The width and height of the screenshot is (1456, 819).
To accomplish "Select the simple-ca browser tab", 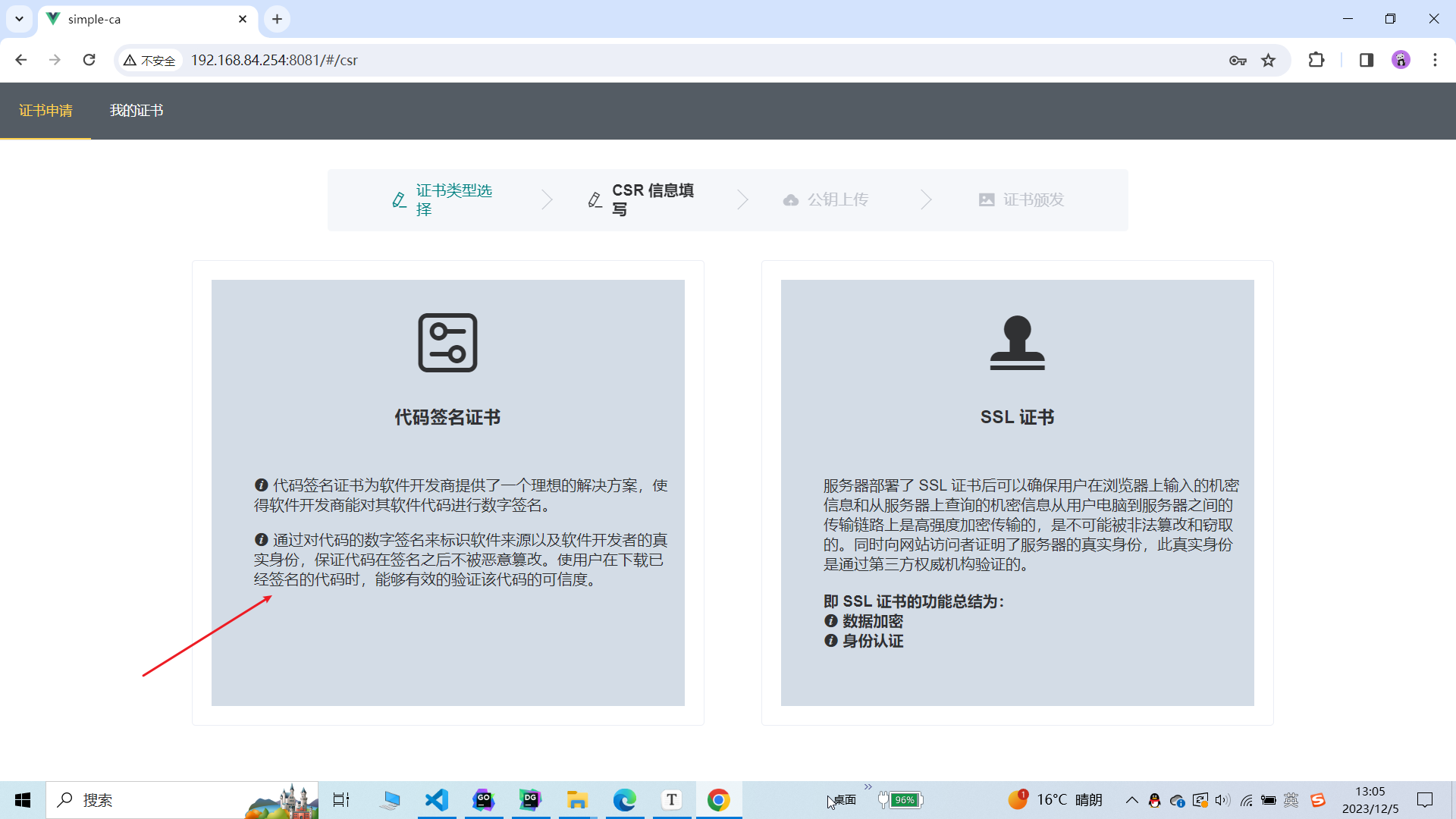I will (x=148, y=19).
